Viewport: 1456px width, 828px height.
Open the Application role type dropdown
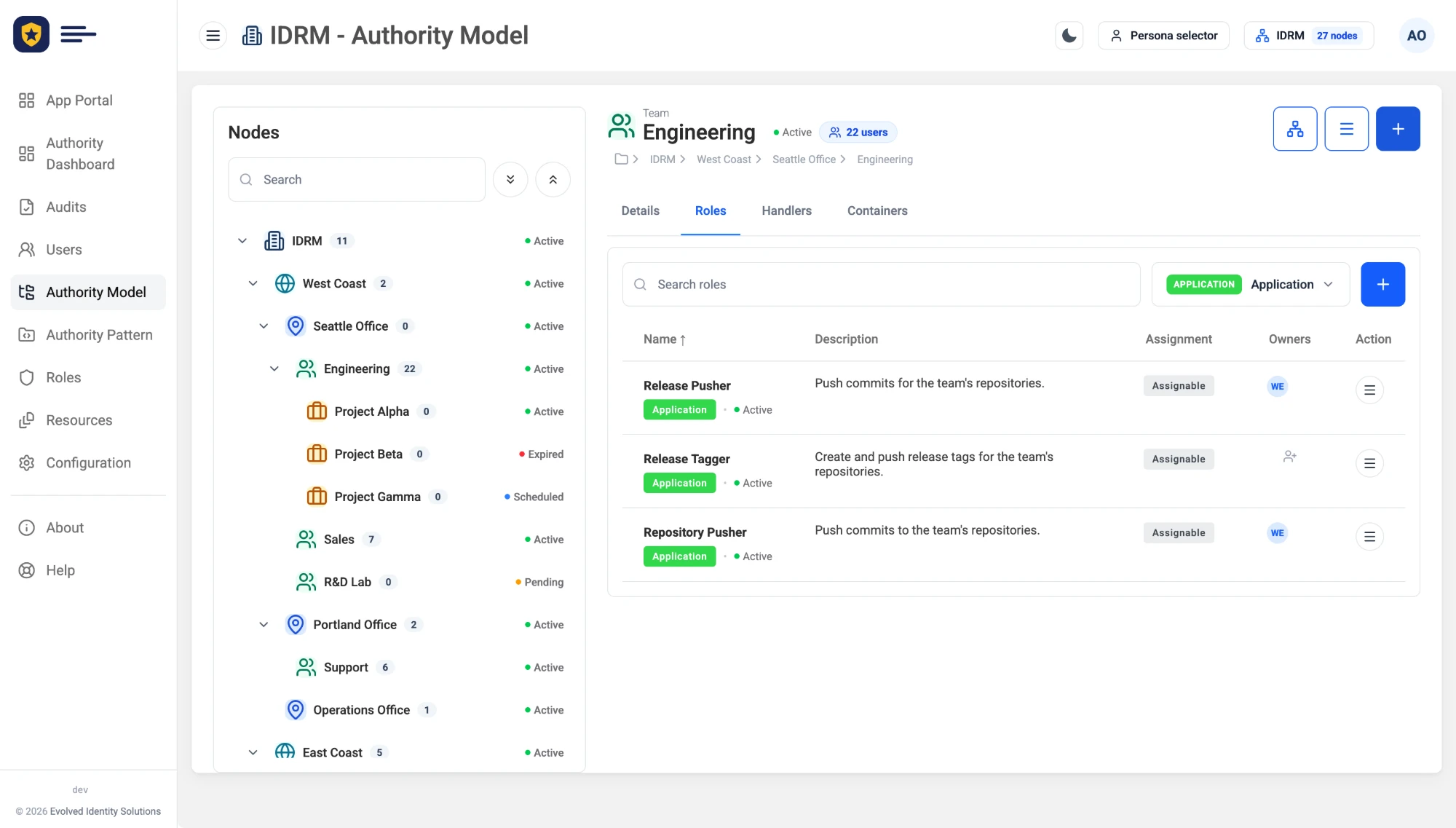[1250, 285]
